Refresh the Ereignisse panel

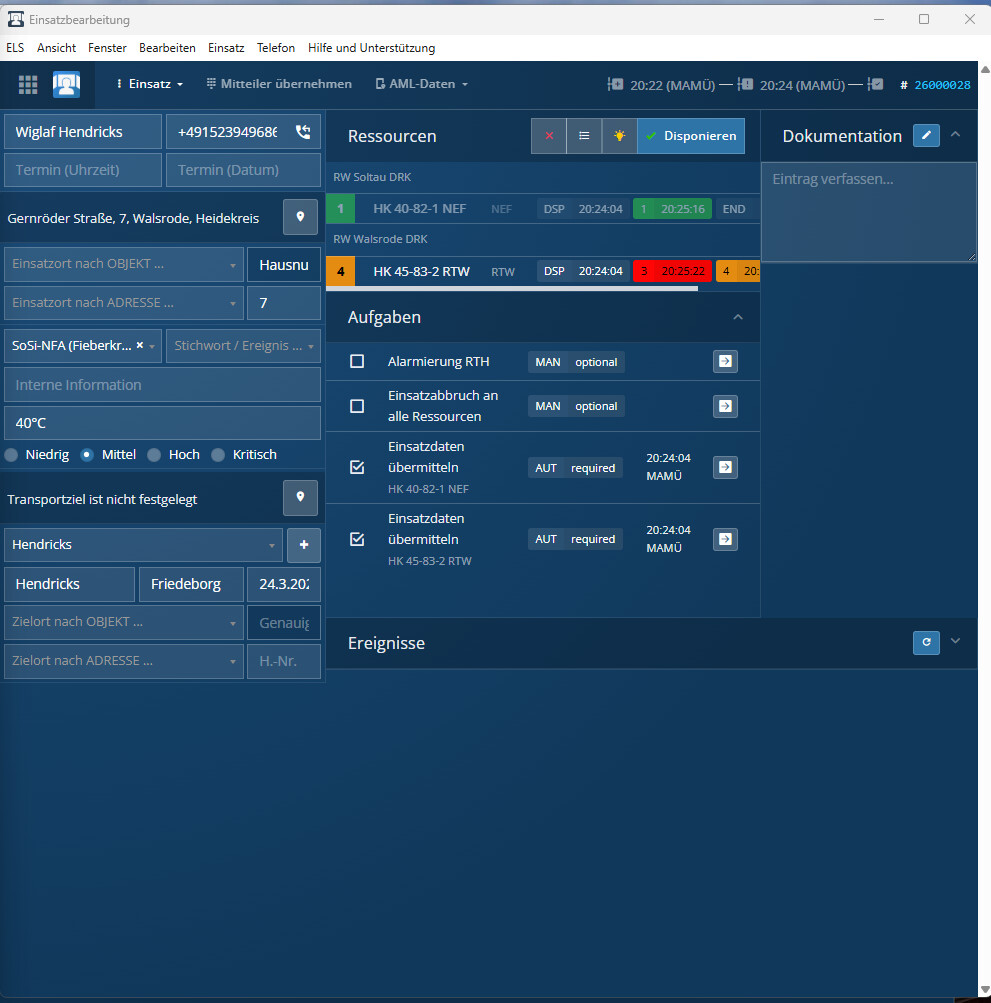926,642
